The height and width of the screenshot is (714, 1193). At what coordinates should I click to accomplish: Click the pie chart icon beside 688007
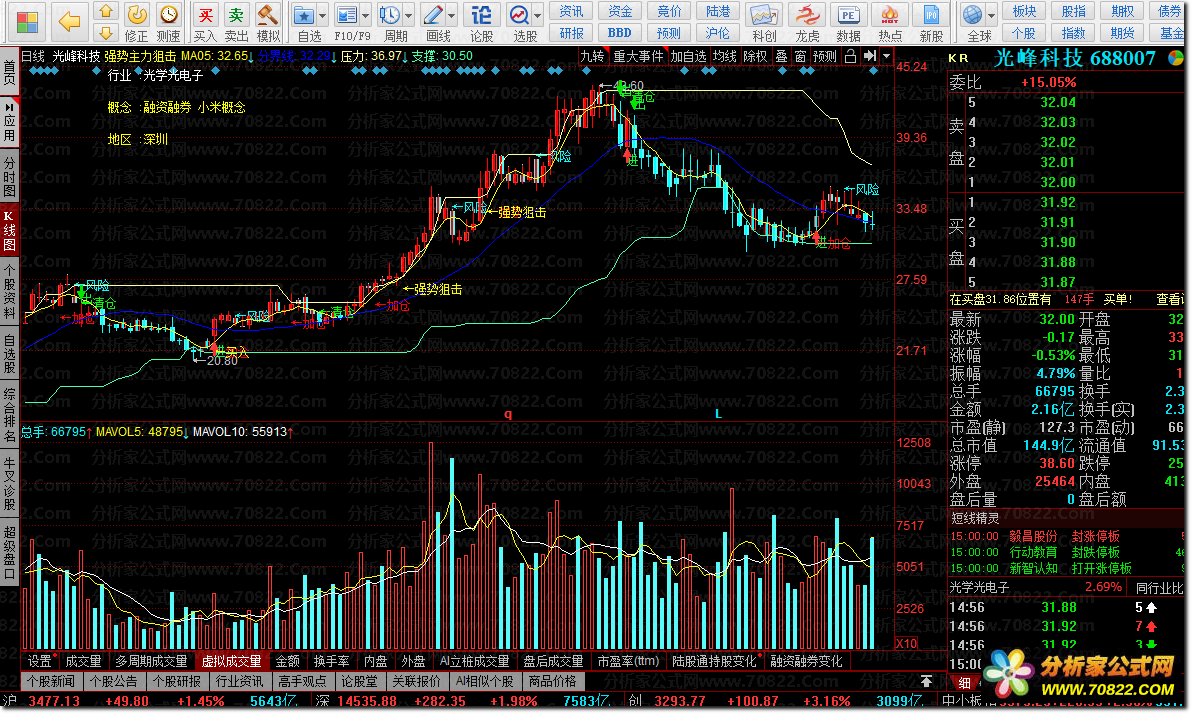tap(1176, 59)
